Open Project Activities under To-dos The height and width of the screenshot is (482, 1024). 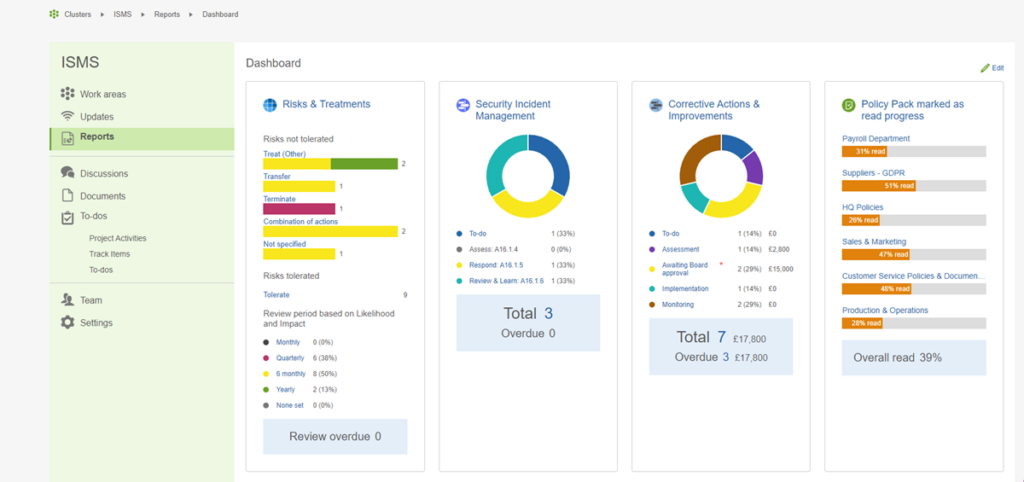[x=118, y=238]
